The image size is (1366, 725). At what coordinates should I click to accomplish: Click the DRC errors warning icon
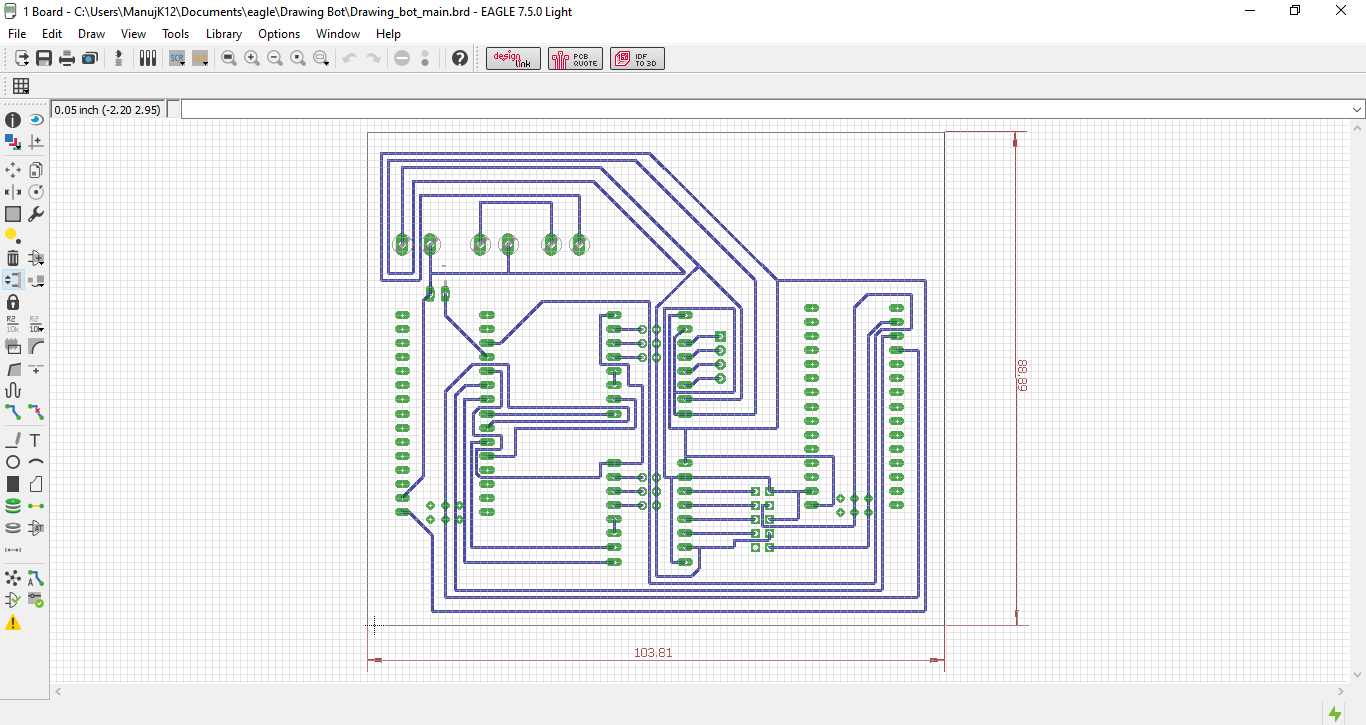point(12,622)
